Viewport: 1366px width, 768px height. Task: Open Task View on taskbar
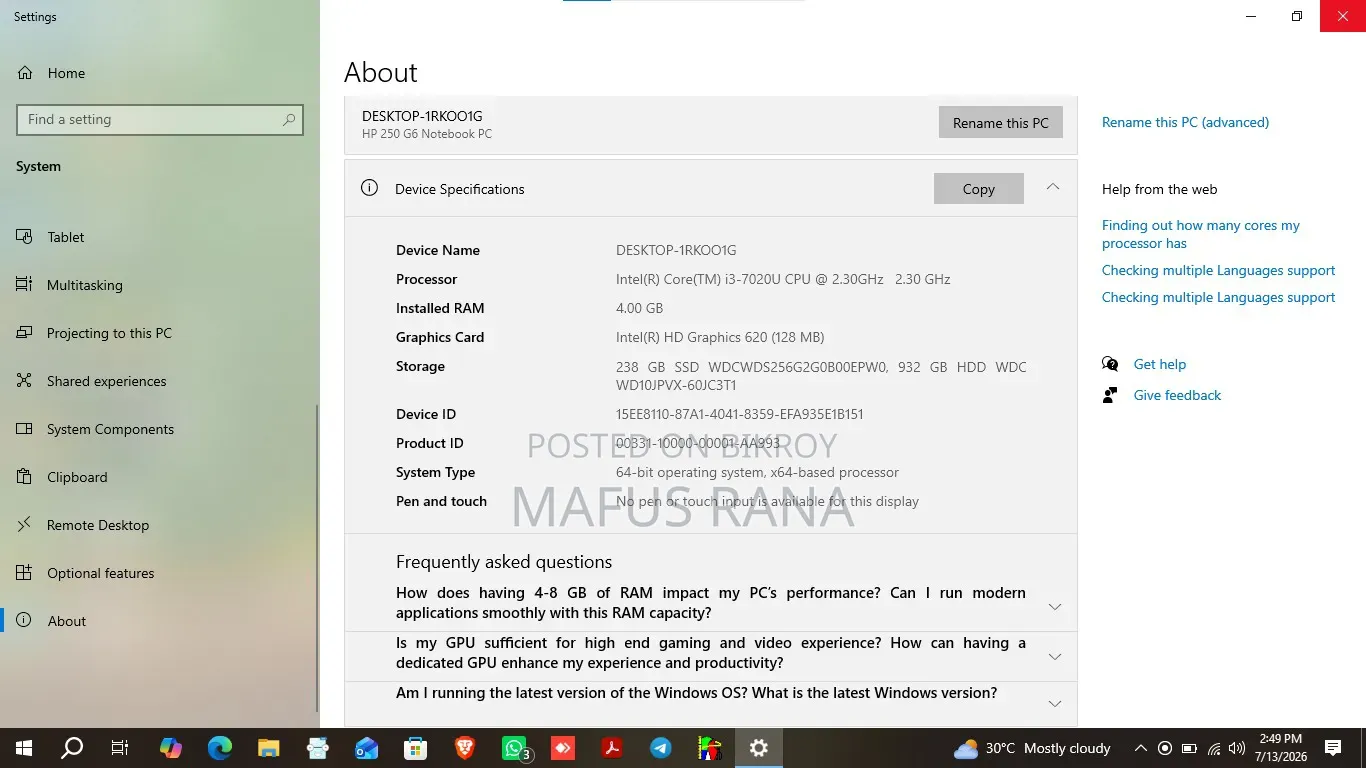[x=120, y=748]
